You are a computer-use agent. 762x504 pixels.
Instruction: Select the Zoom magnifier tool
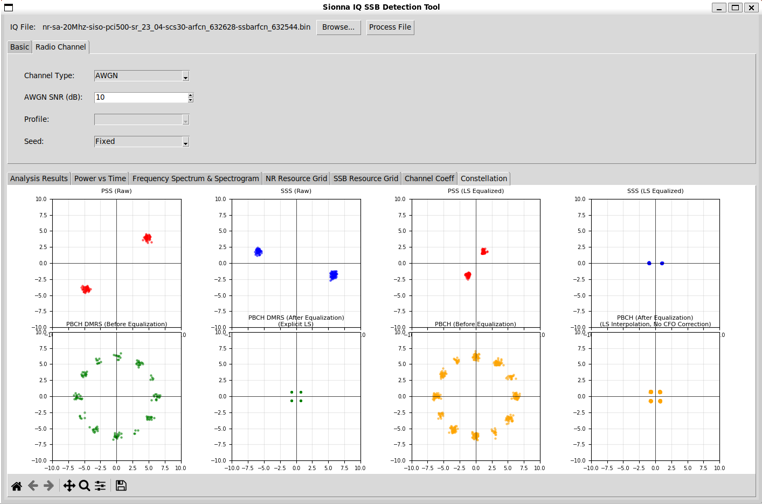click(85, 486)
